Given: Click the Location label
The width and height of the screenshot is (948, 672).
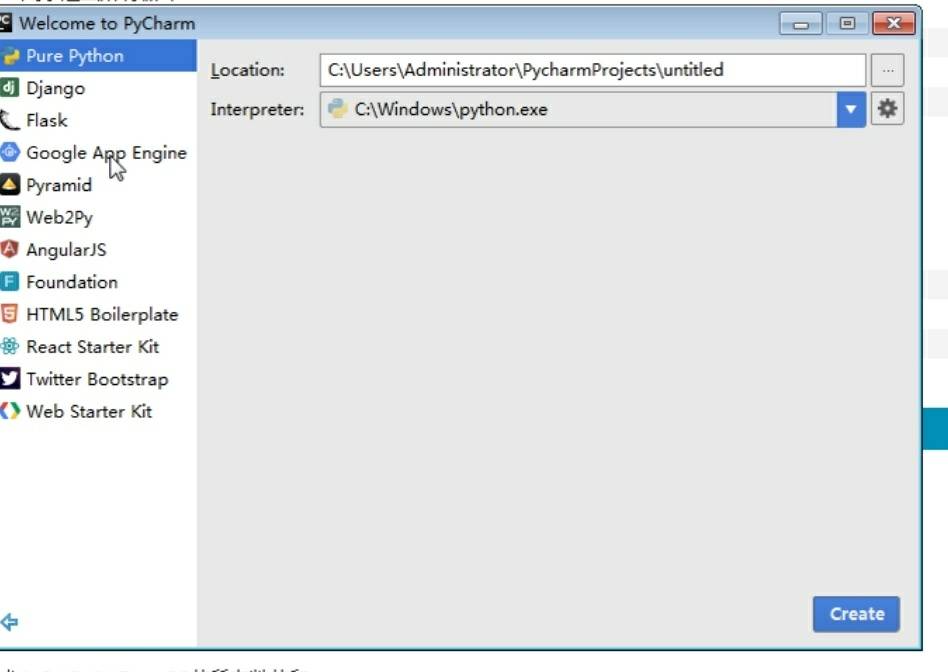Looking at the screenshot, I should tap(247, 70).
